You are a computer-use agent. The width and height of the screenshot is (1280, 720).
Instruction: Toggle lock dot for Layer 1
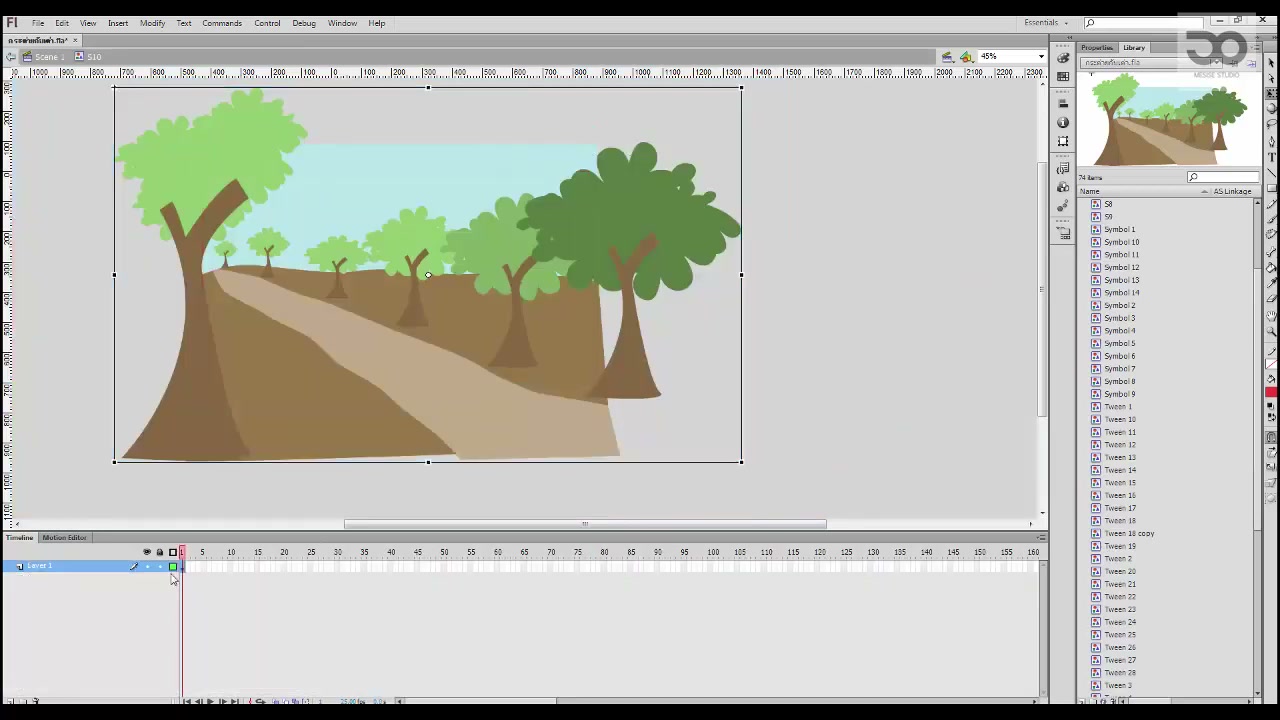(160, 567)
